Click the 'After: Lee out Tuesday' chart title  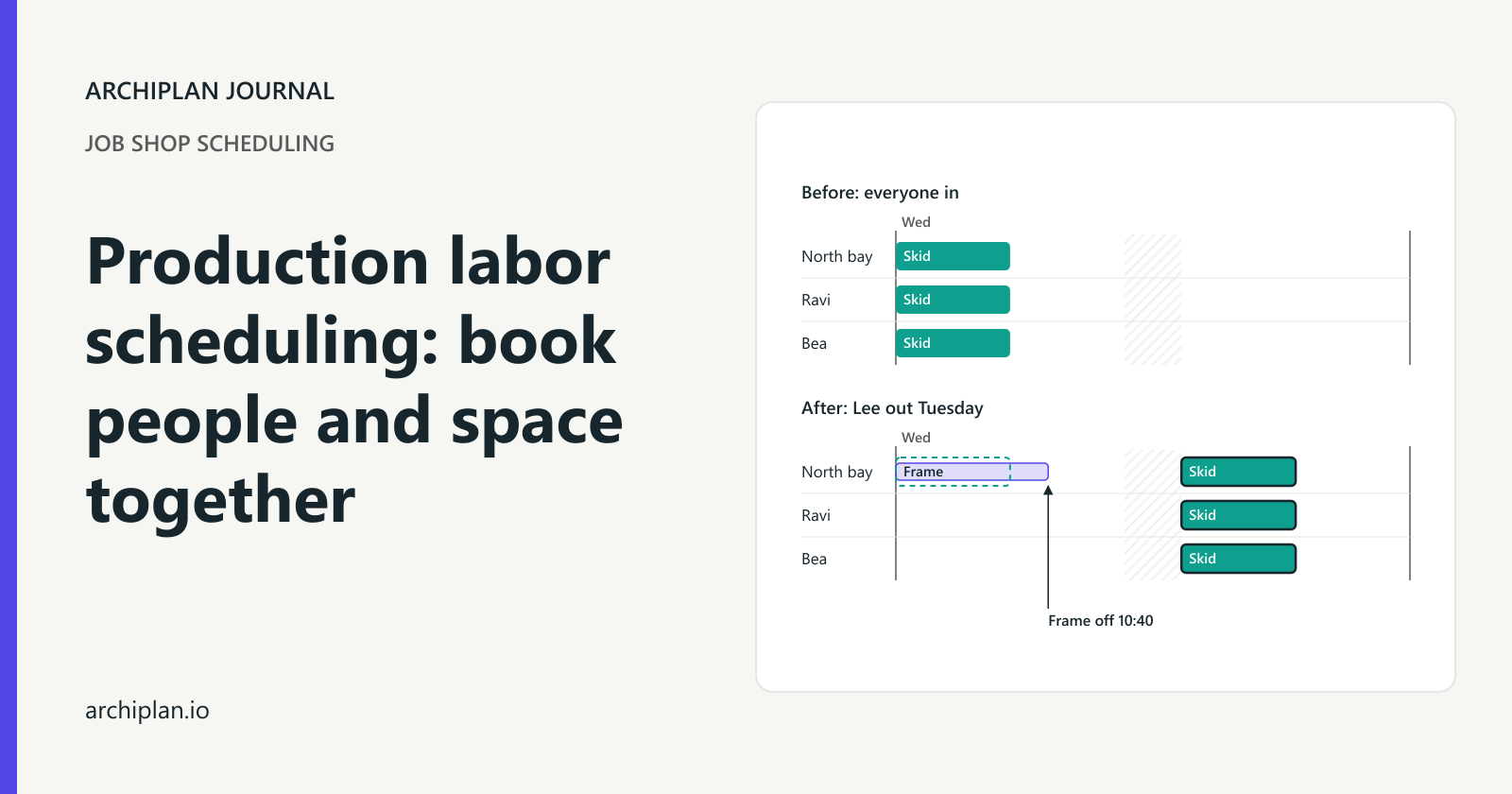click(892, 408)
